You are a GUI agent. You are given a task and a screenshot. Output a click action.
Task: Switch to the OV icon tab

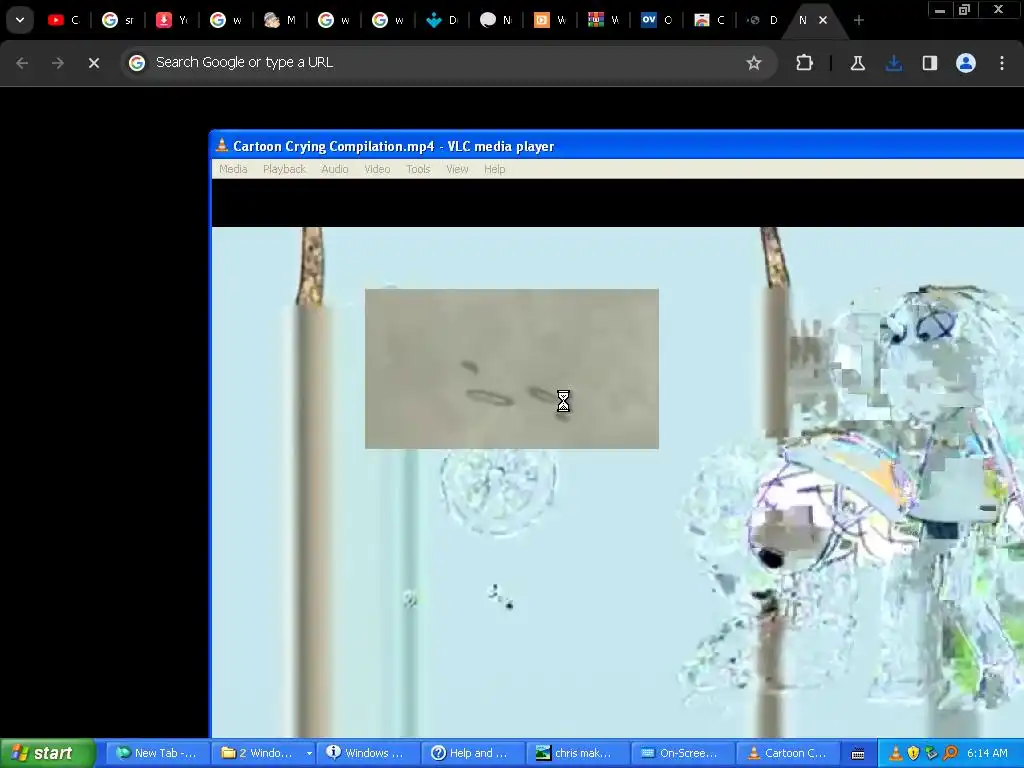[657, 20]
